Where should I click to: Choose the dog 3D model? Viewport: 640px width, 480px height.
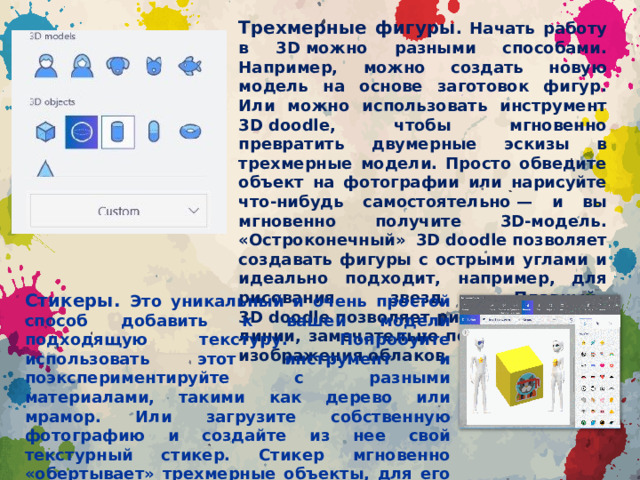coord(118,66)
